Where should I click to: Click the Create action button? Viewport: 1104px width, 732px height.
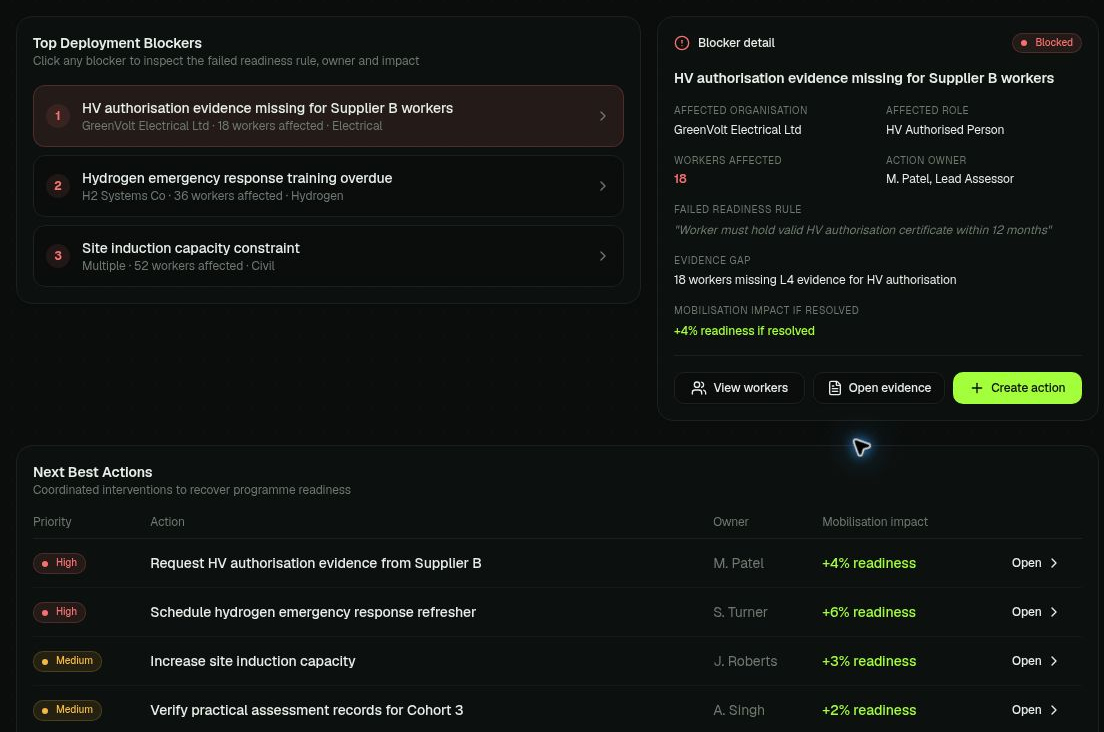[x=1017, y=388]
